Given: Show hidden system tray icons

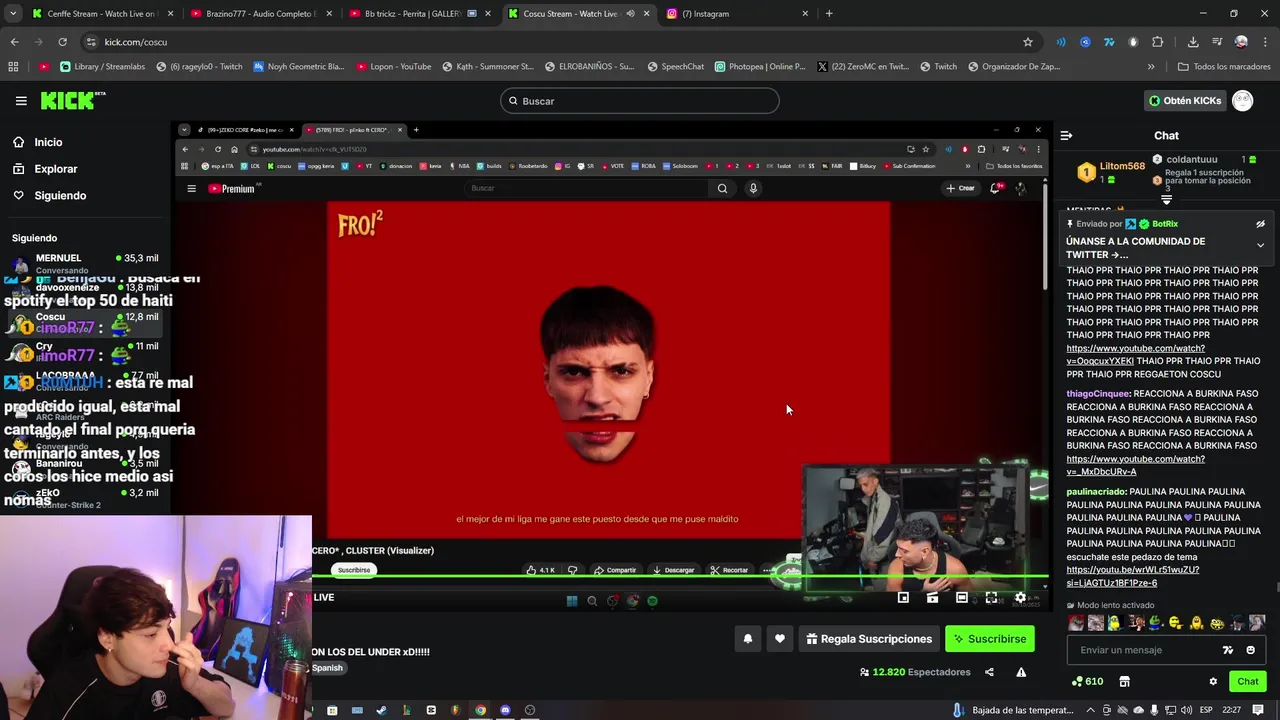Looking at the screenshot, I should click(1091, 710).
